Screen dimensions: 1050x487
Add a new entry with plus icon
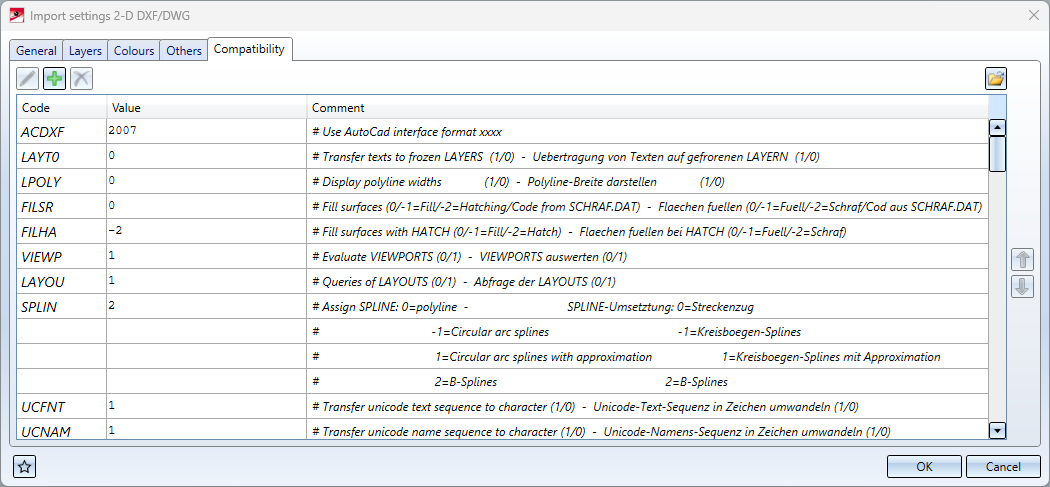point(55,78)
